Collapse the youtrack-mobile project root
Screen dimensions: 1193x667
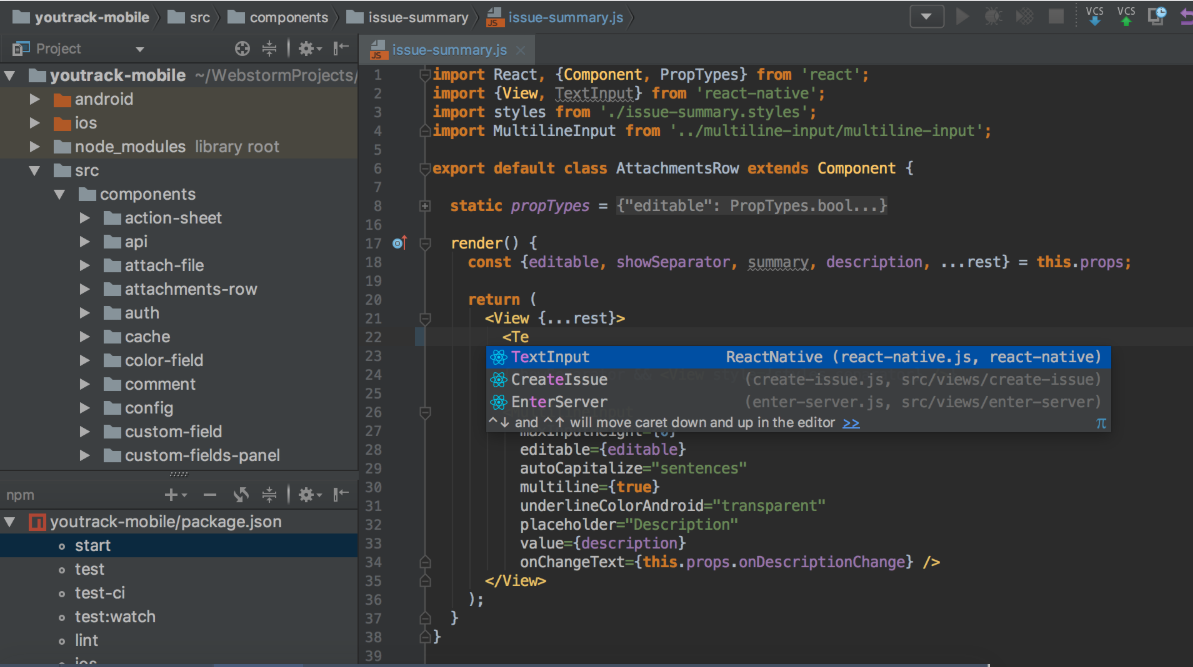point(10,75)
